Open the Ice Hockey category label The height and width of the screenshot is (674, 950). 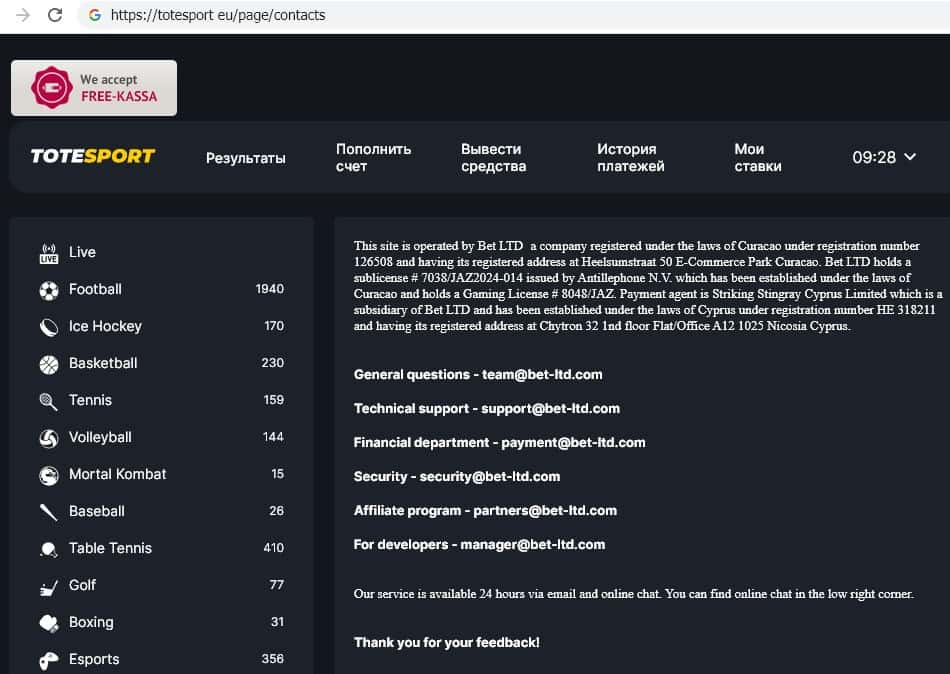click(105, 326)
